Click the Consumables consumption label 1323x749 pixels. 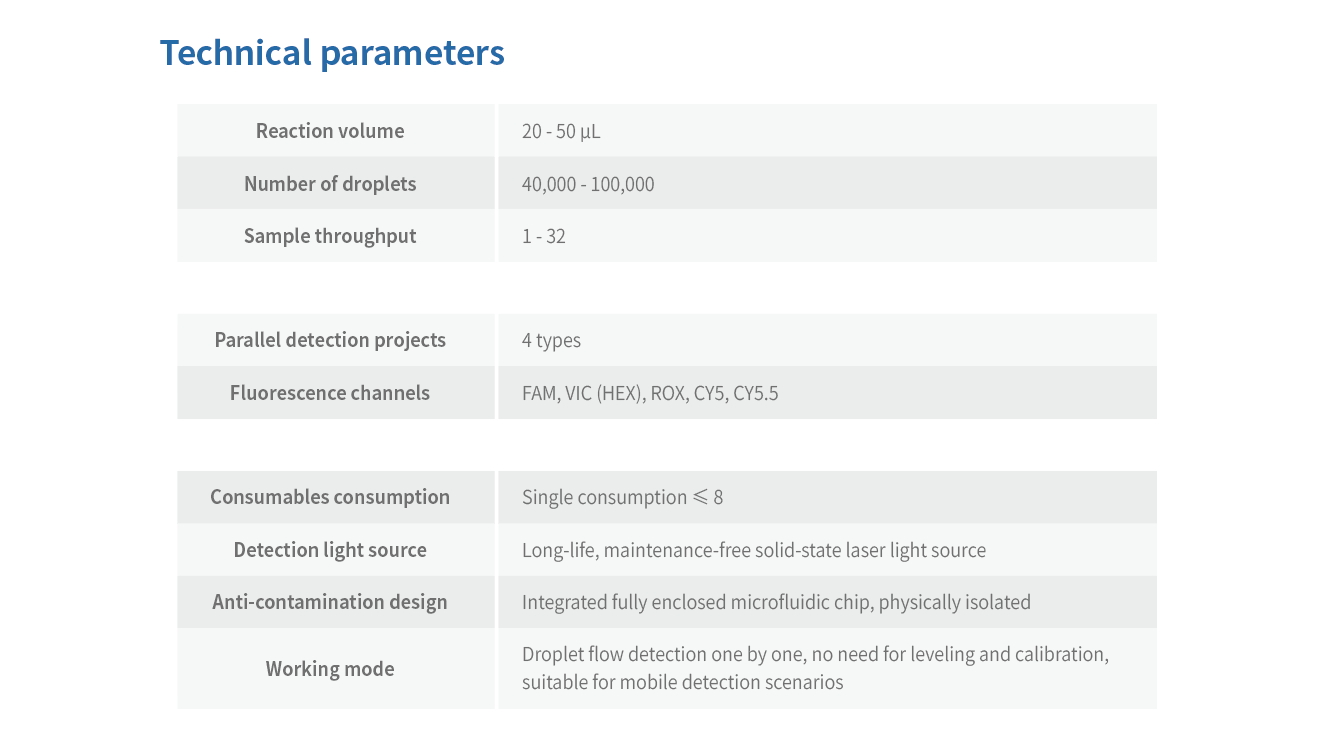pos(330,497)
